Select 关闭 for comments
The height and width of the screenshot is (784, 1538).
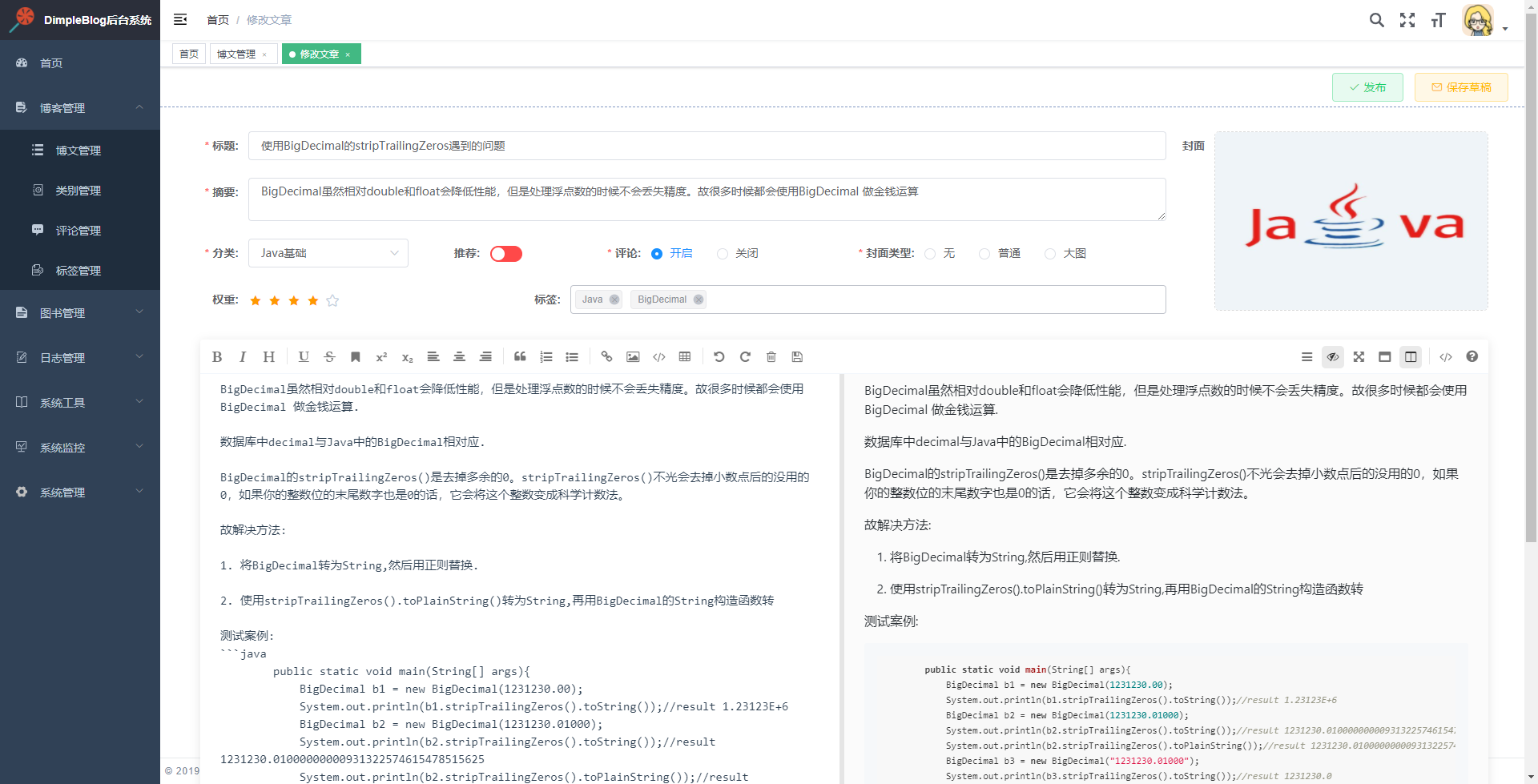(738, 253)
